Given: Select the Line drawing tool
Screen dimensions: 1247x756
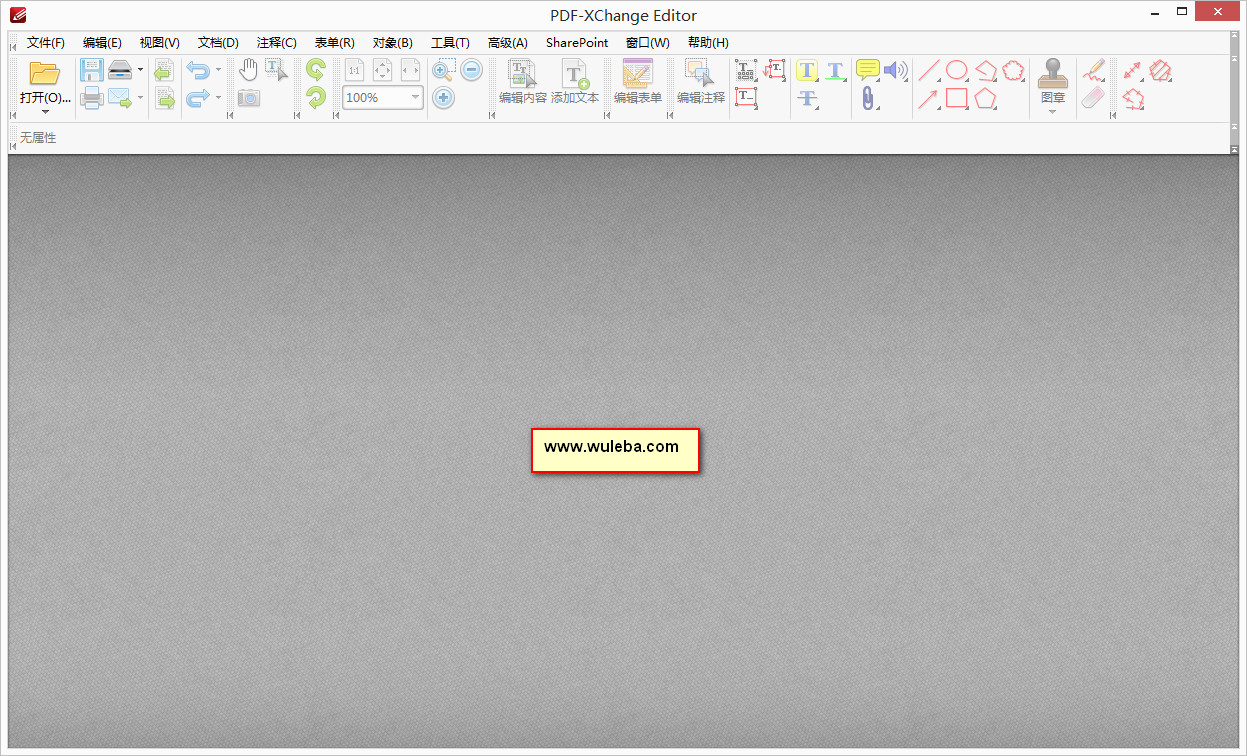Looking at the screenshot, I should coord(929,70).
